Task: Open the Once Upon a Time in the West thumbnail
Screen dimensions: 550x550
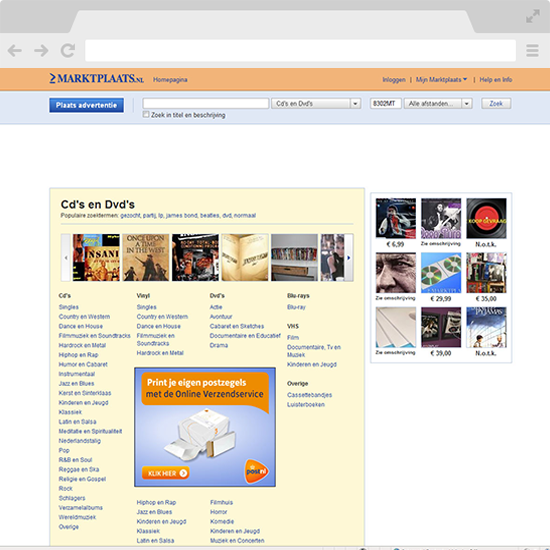Action: click(x=146, y=257)
